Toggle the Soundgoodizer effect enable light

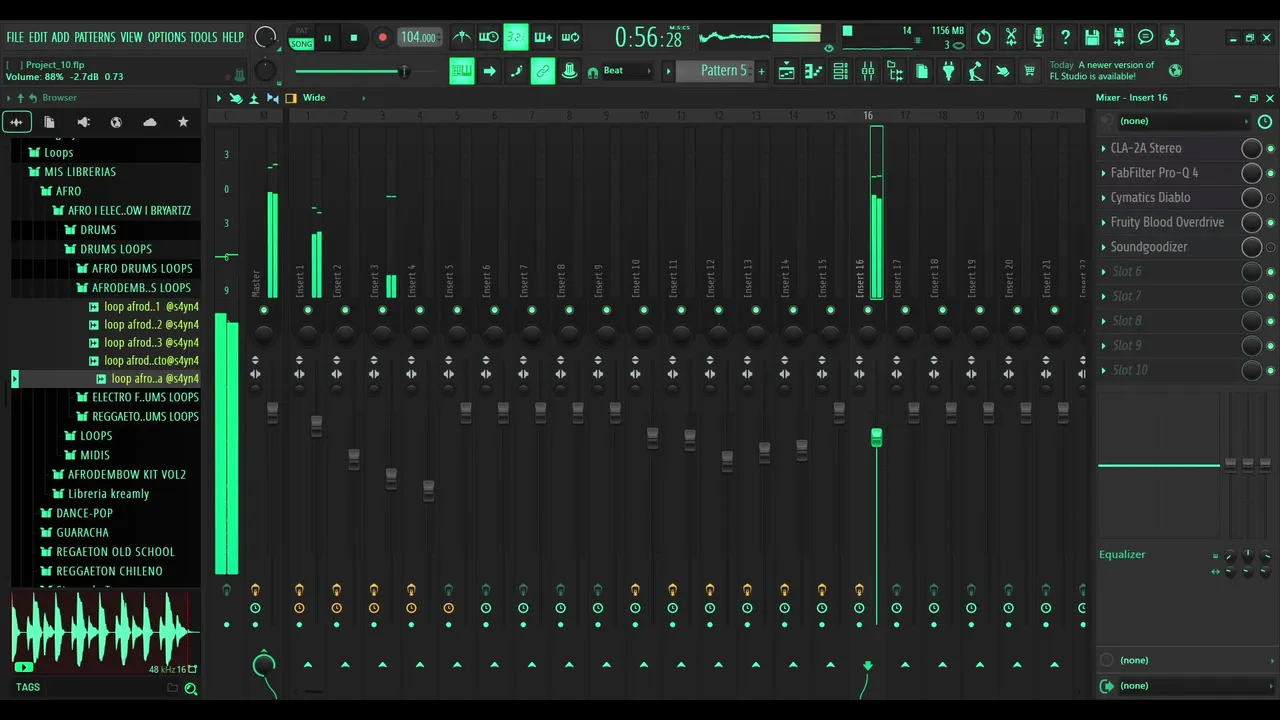[1271, 247]
